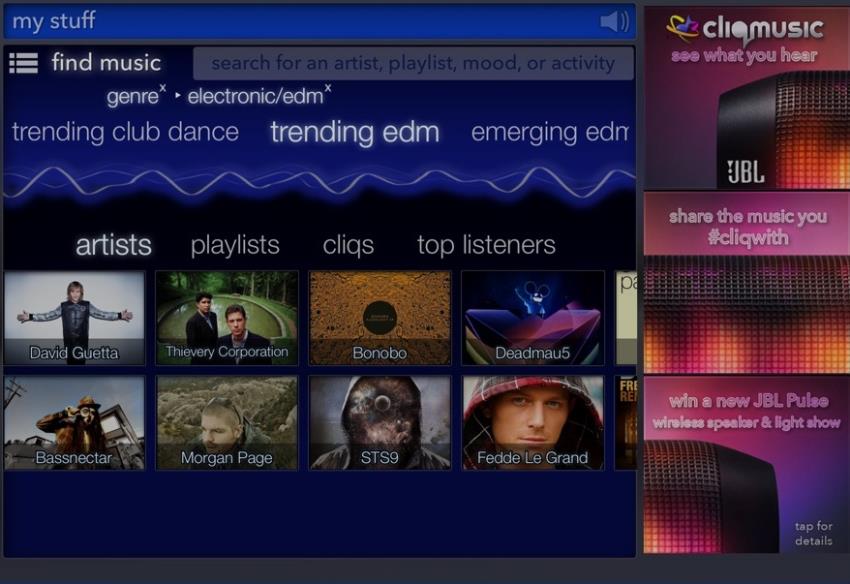
Task: Open the STS9 artist tile
Action: (x=379, y=423)
